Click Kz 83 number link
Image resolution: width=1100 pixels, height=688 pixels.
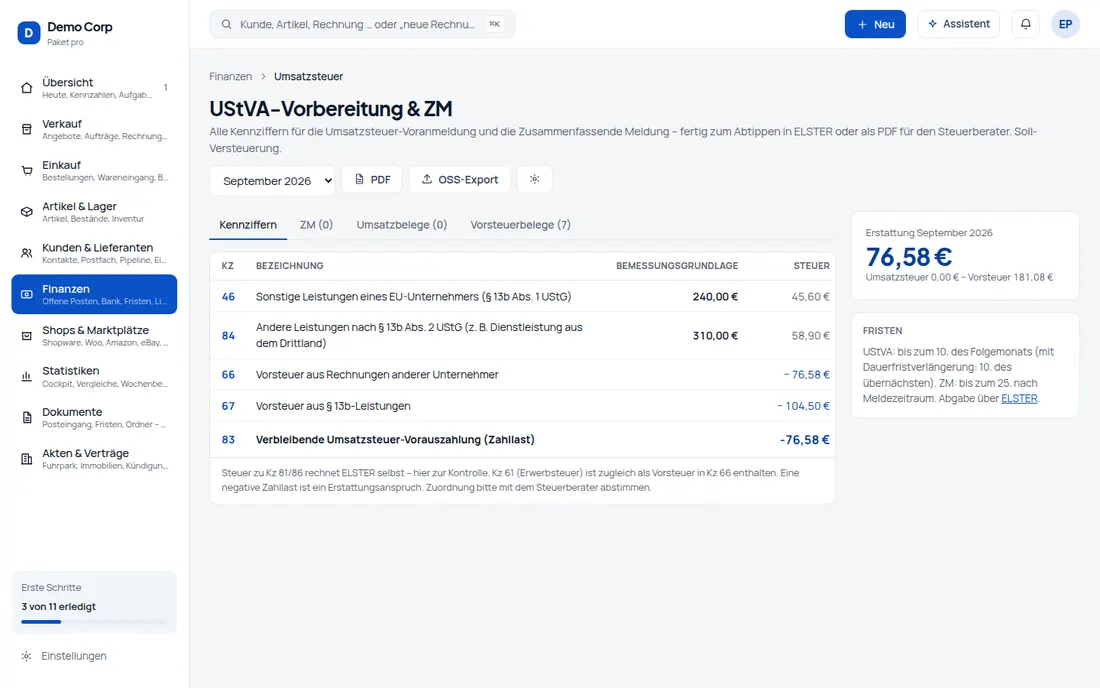(228, 440)
